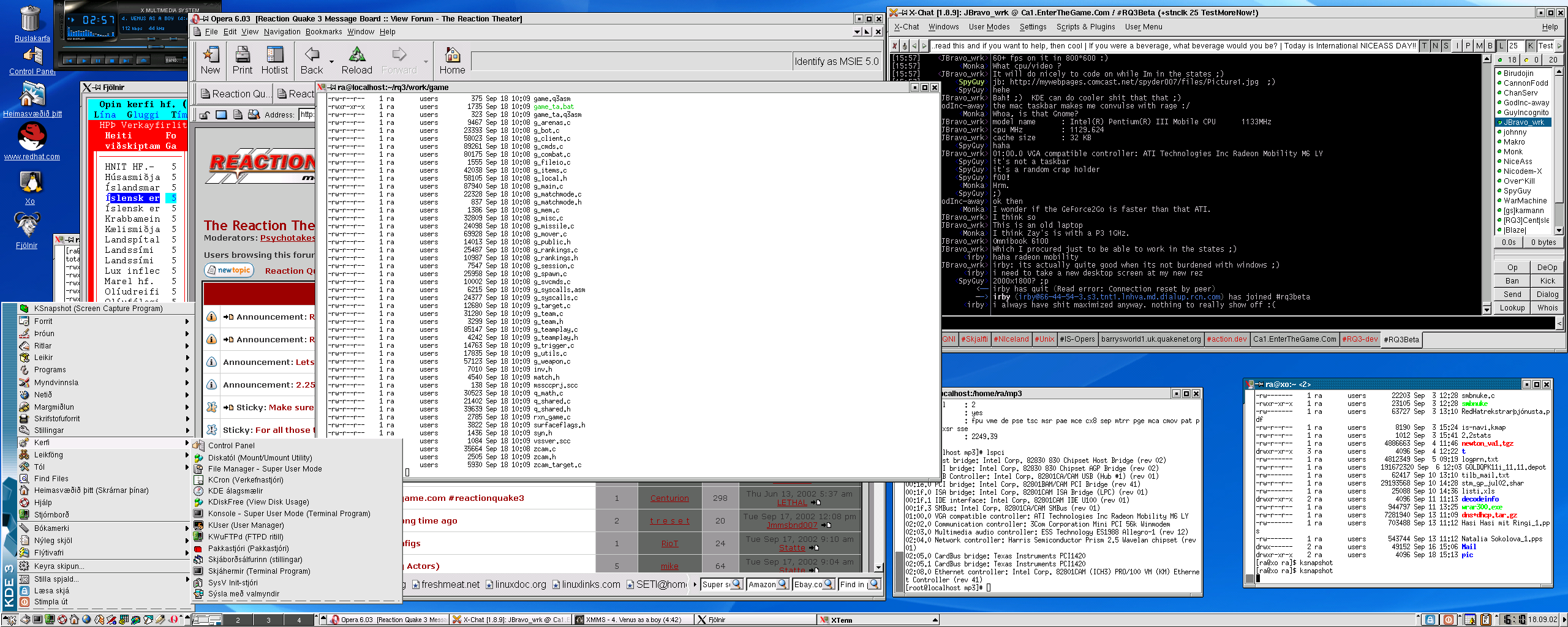Image resolution: width=1568 pixels, height=627 pixels.
Task: Open the Back button history dropdown arrow
Action: [x=331, y=62]
